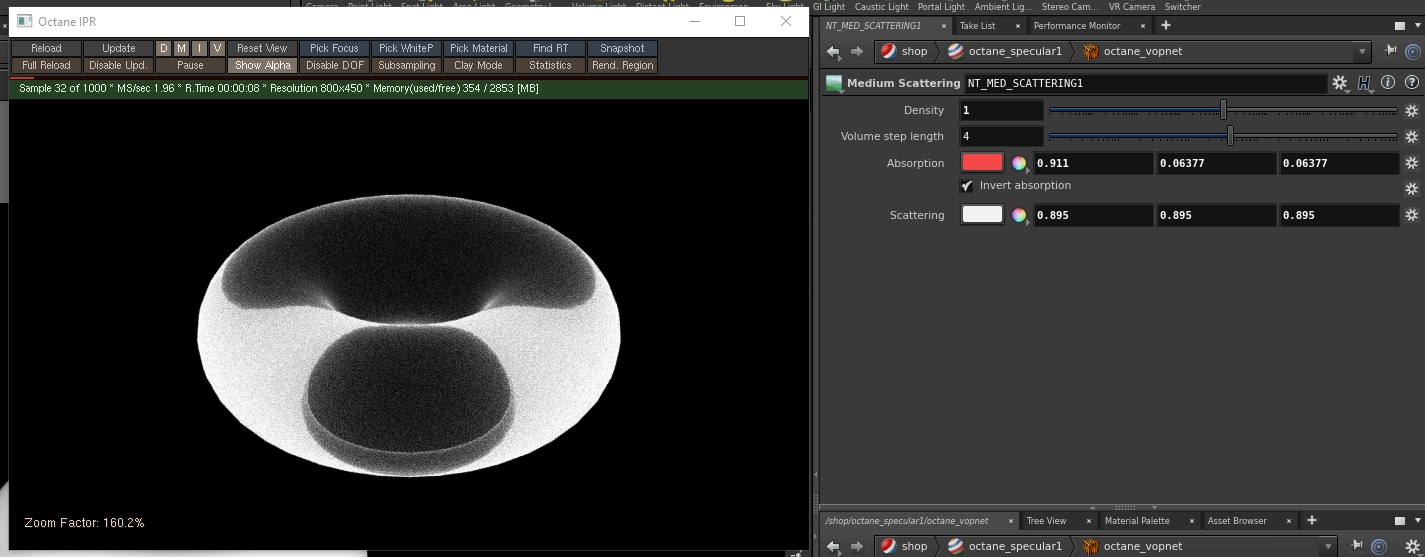Image resolution: width=1425 pixels, height=557 pixels.
Task: Click the Full Reload button
Action: tap(46, 66)
